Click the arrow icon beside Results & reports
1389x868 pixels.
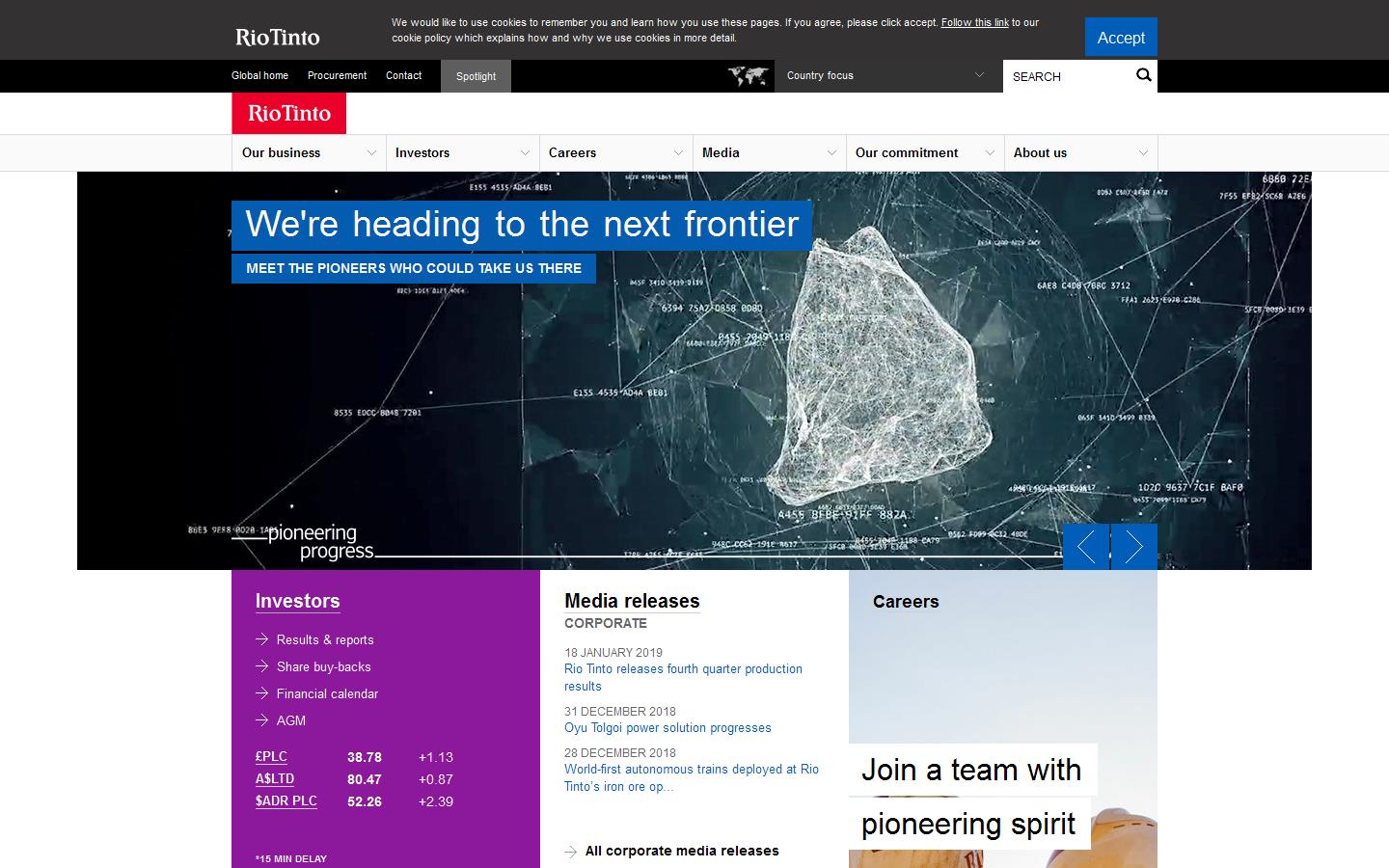[261, 639]
